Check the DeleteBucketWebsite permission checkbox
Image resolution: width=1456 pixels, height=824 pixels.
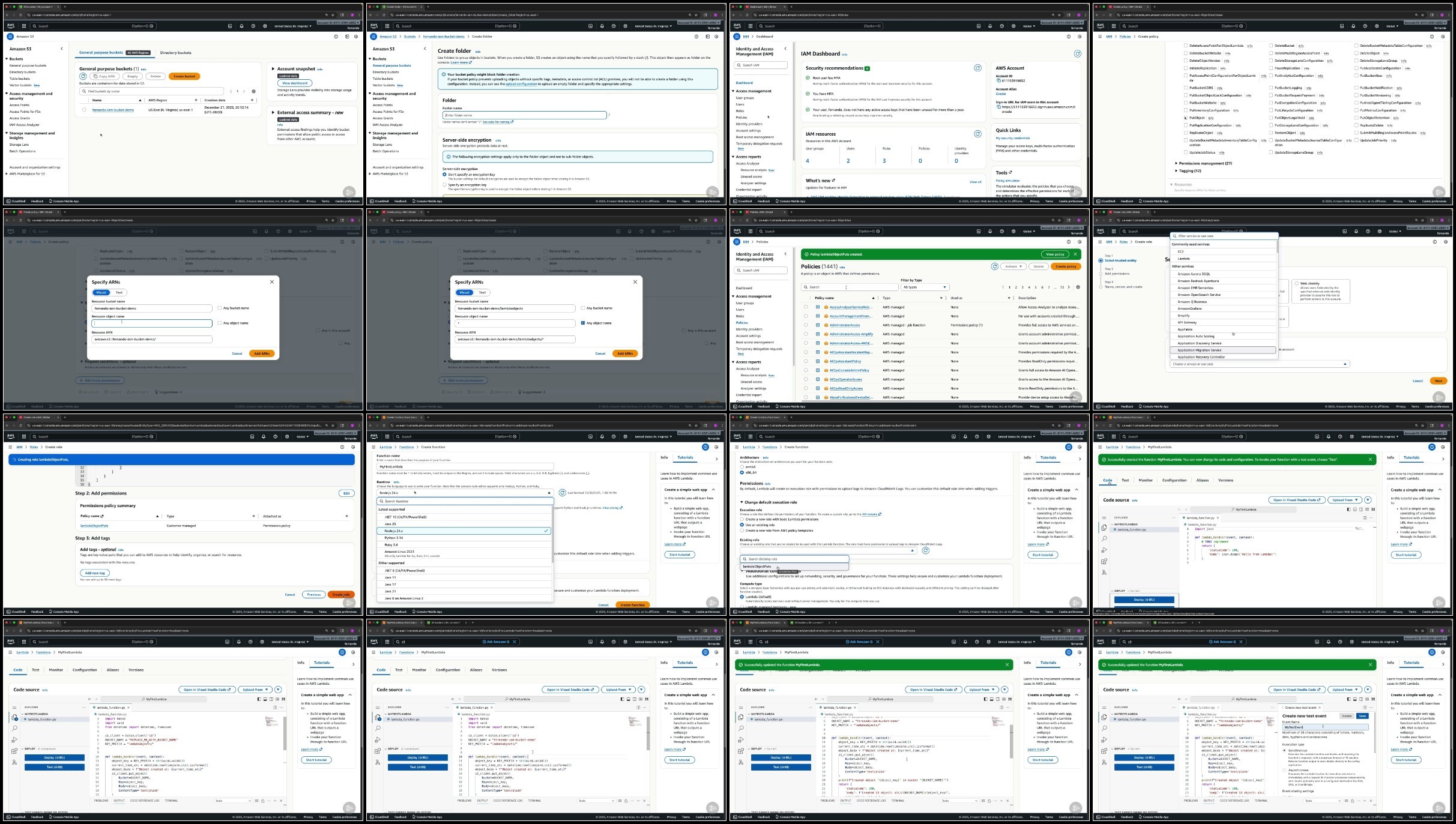[1186, 53]
